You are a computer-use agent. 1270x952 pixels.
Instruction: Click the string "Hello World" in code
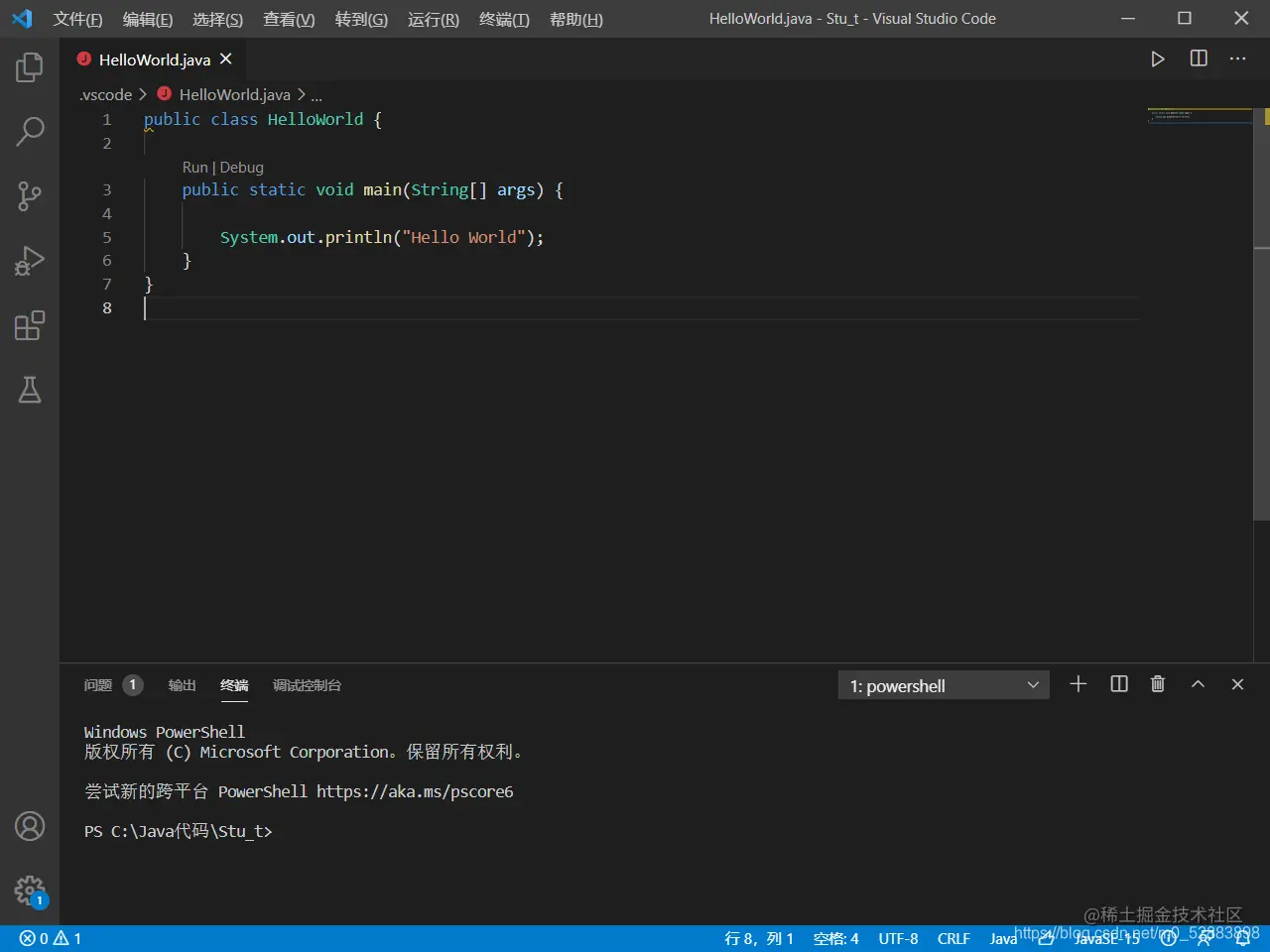click(463, 237)
